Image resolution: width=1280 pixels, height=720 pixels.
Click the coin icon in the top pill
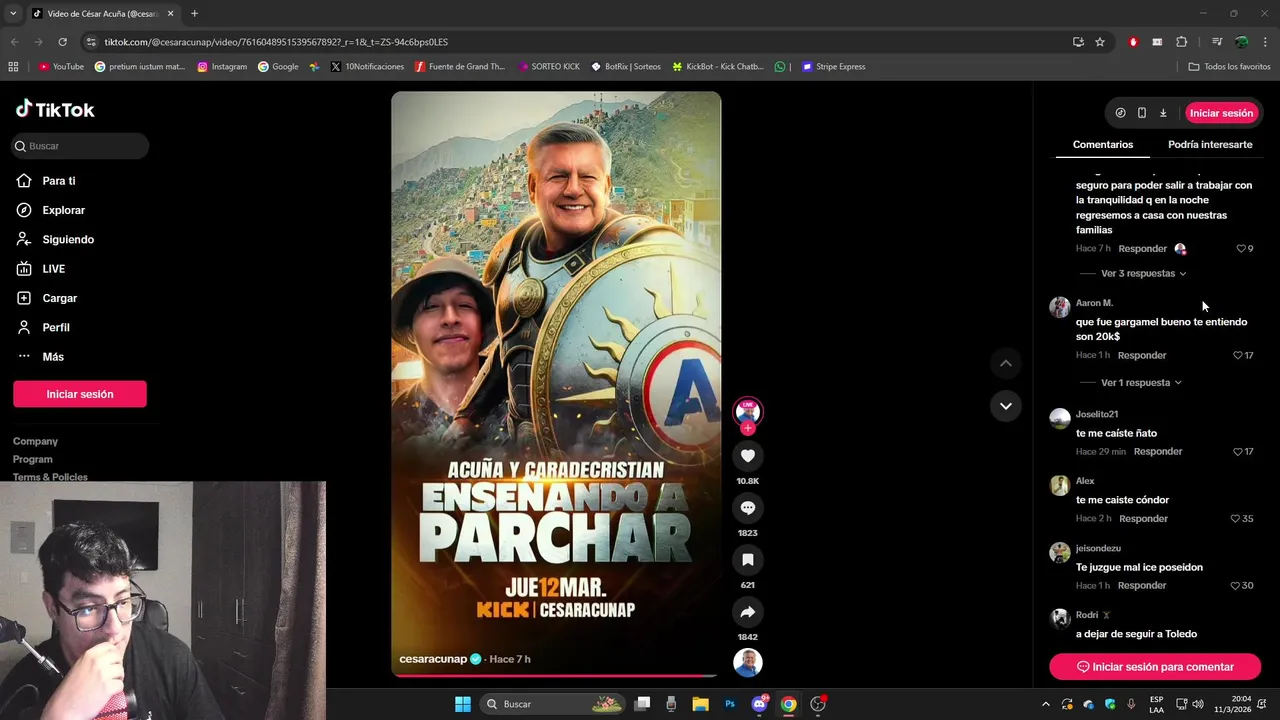click(1120, 113)
